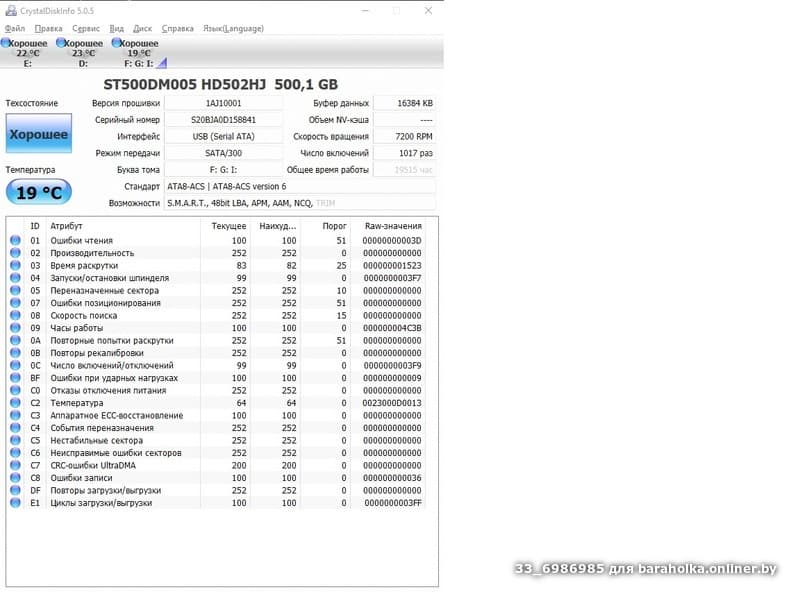Click status orb for 08 Скорость поиска
This screenshot has height=592, width=800.
tap(15, 315)
